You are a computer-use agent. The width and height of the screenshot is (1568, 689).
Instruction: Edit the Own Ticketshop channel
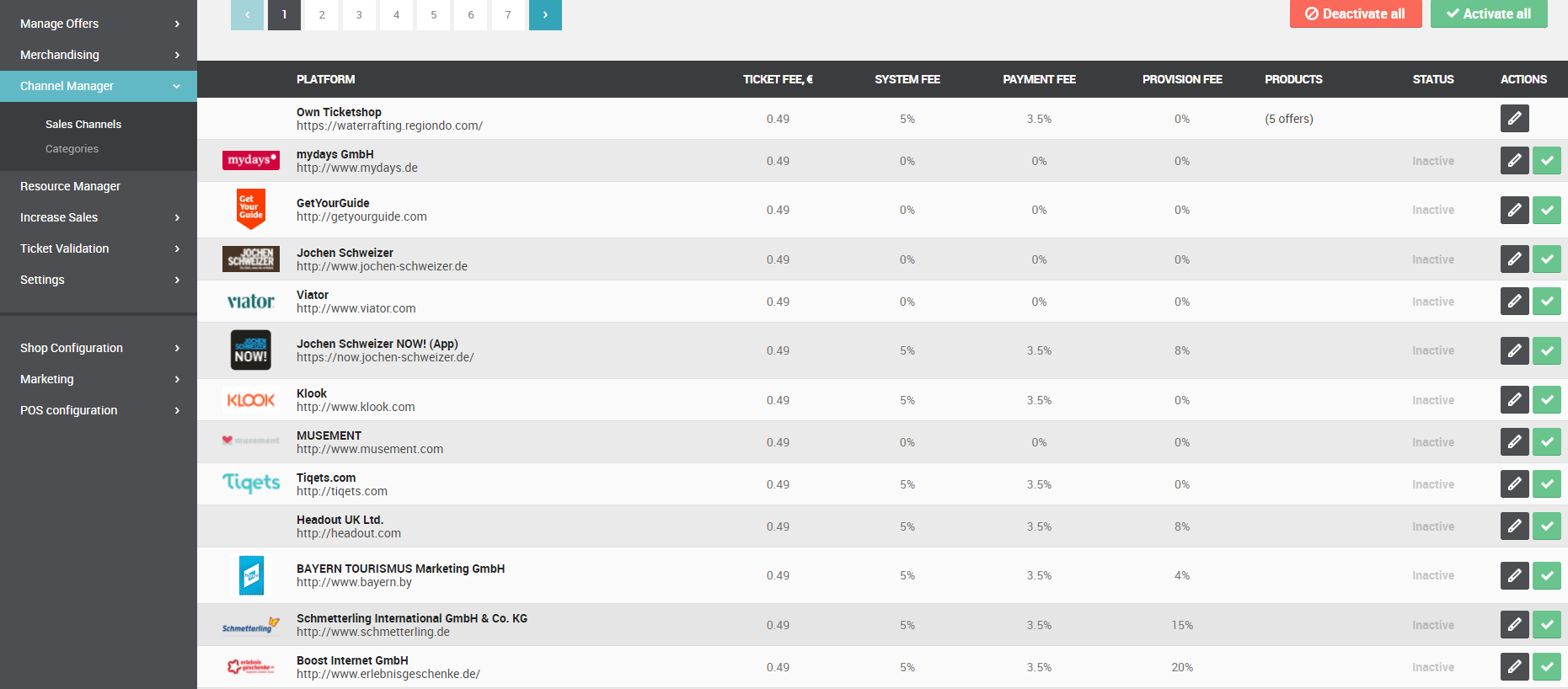[1514, 119]
